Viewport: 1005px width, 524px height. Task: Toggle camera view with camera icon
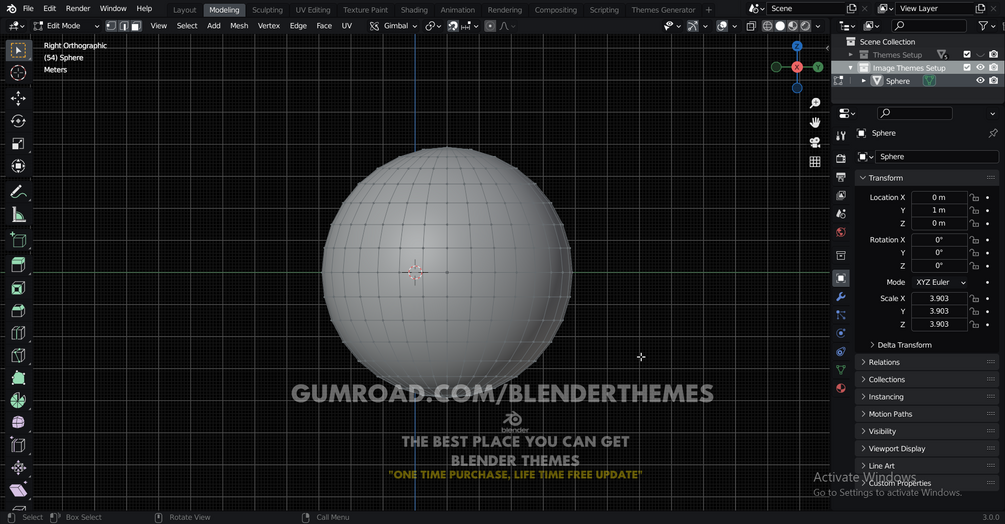click(815, 142)
